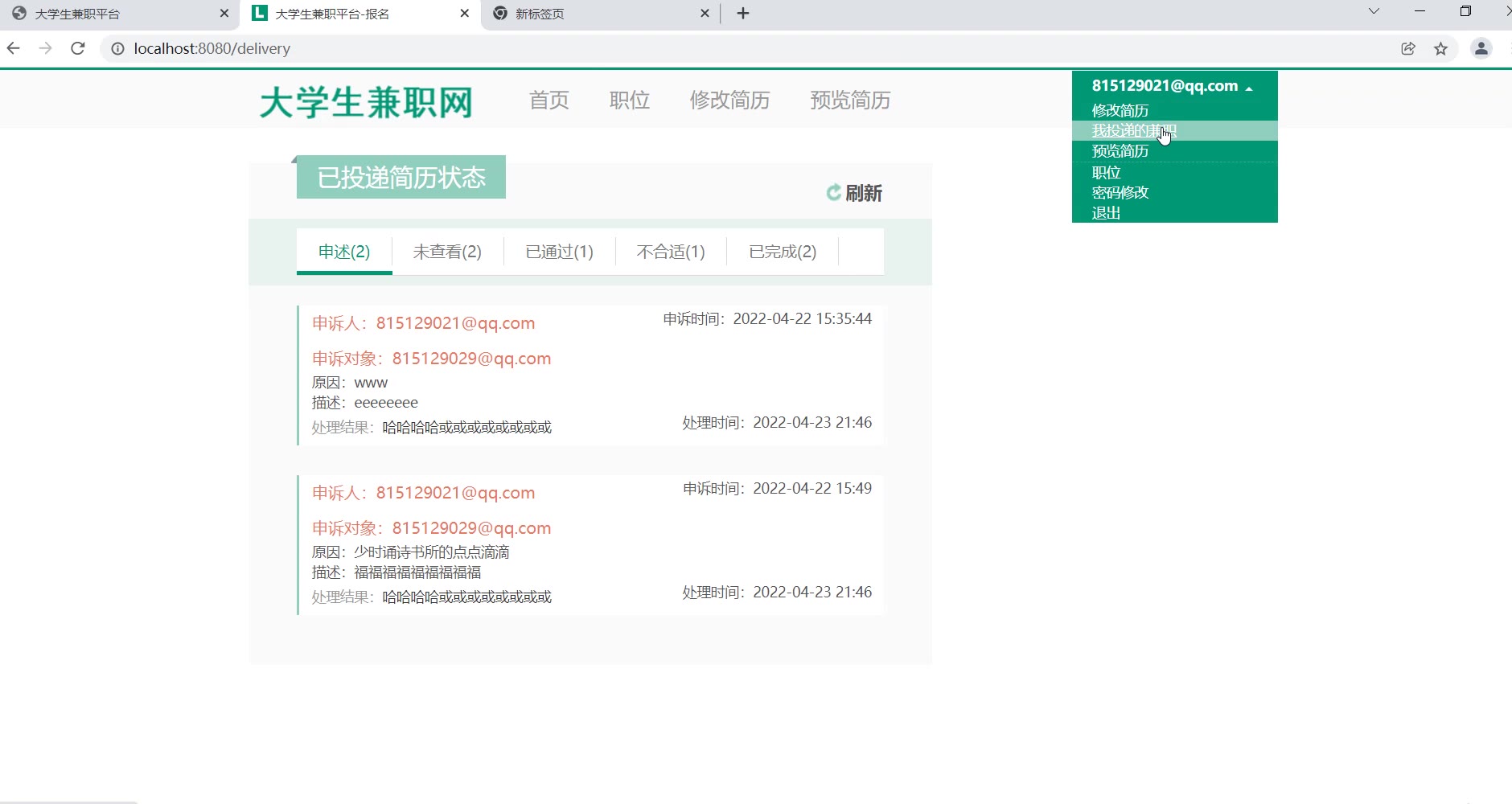The image size is (1512, 804).
Task: Expand the tab search chevron
Action: pyautogui.click(x=1374, y=11)
